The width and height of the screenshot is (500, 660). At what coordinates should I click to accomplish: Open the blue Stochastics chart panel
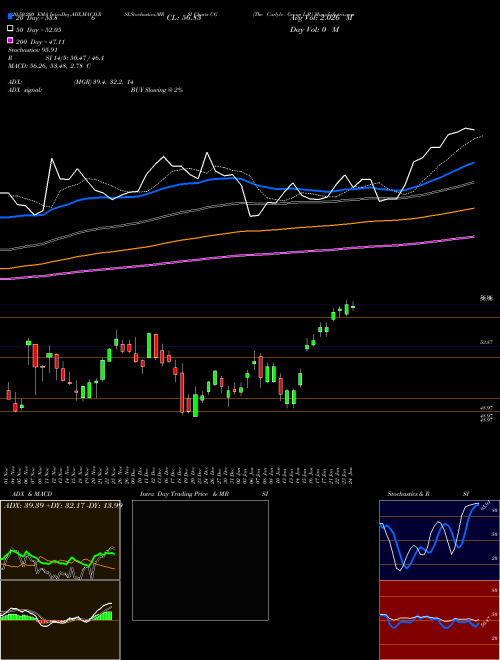click(x=439, y=540)
